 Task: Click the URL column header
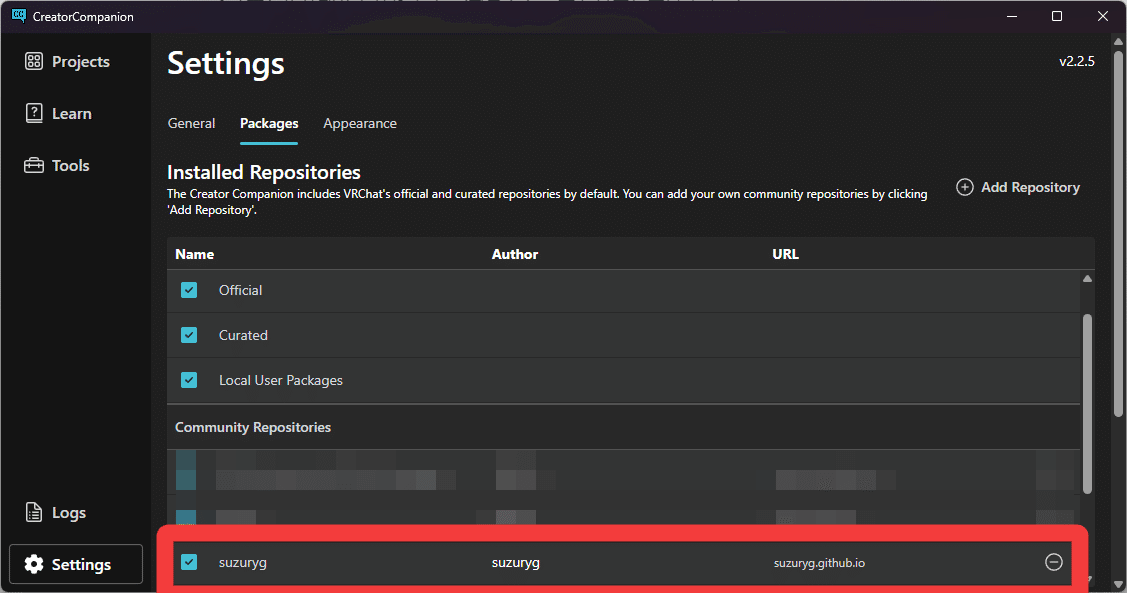tap(786, 254)
